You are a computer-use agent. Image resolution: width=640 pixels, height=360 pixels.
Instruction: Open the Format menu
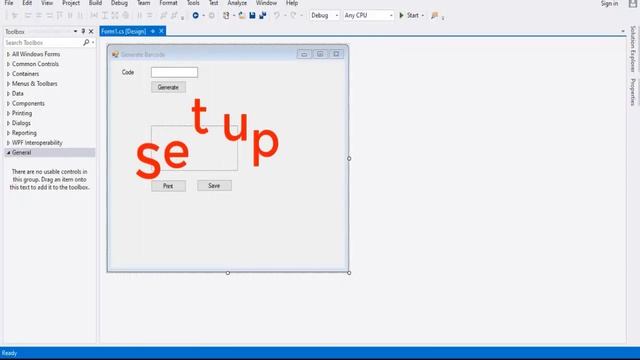168,3
